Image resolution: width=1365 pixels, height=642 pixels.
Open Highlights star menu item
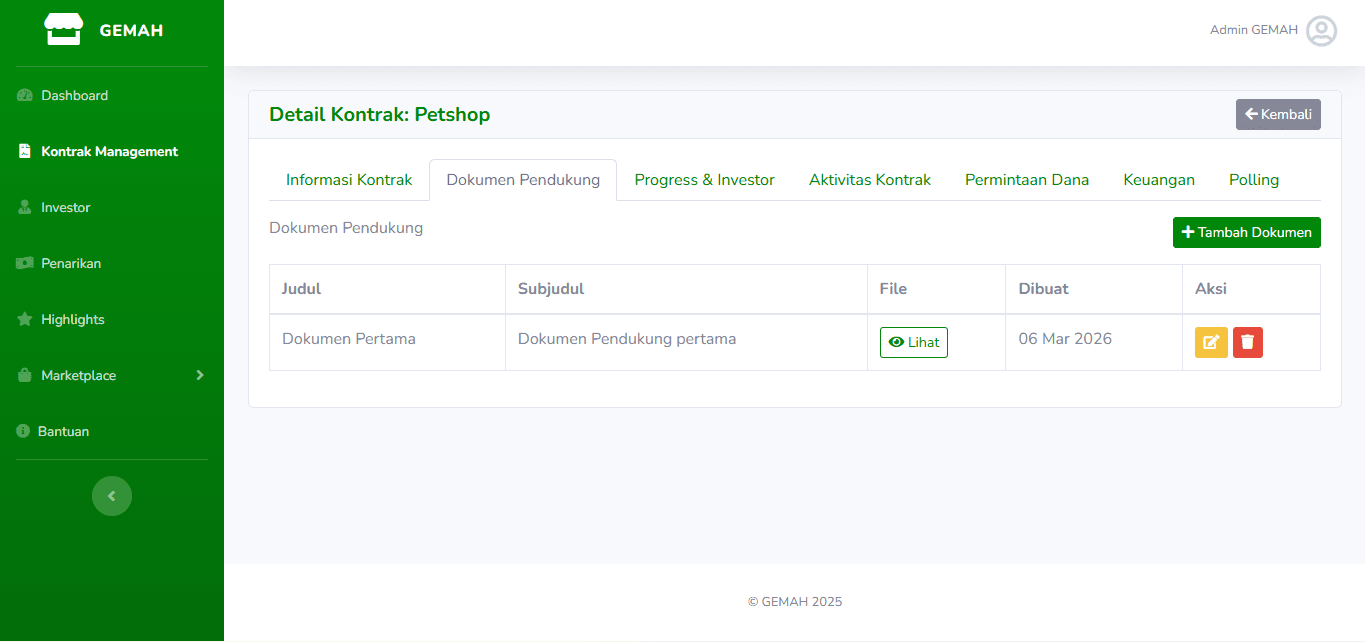point(72,320)
